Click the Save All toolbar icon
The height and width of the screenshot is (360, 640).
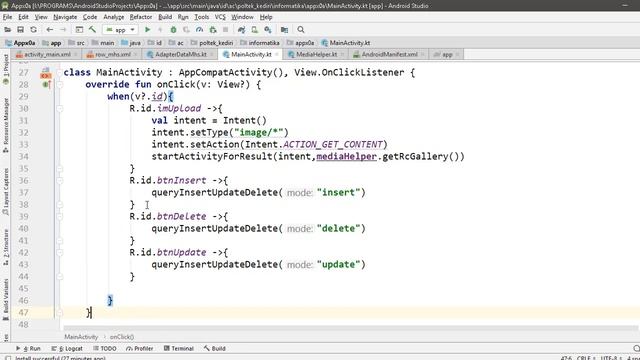(x=20, y=30)
